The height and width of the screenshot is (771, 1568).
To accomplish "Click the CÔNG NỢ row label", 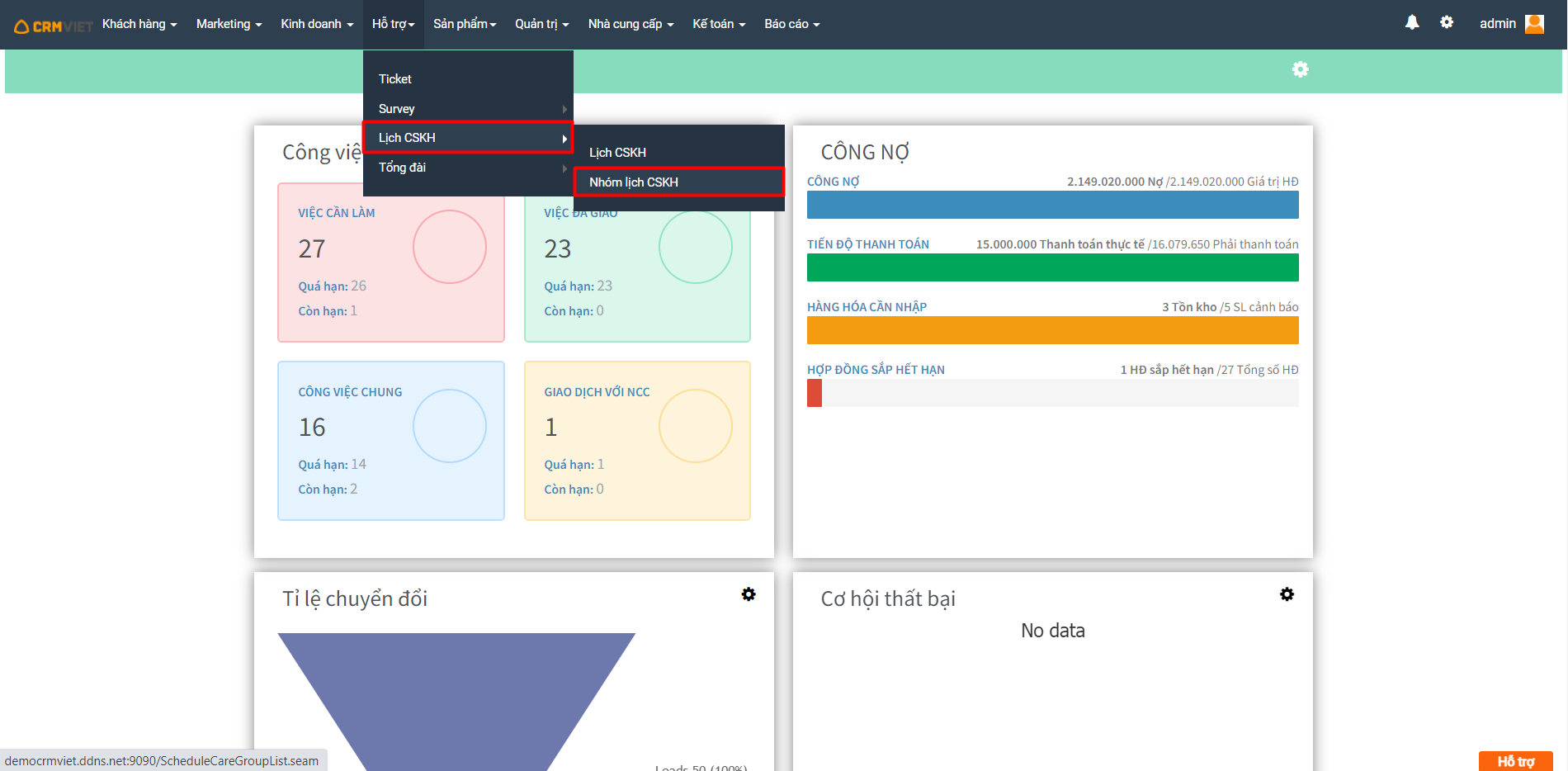I will [x=833, y=182].
